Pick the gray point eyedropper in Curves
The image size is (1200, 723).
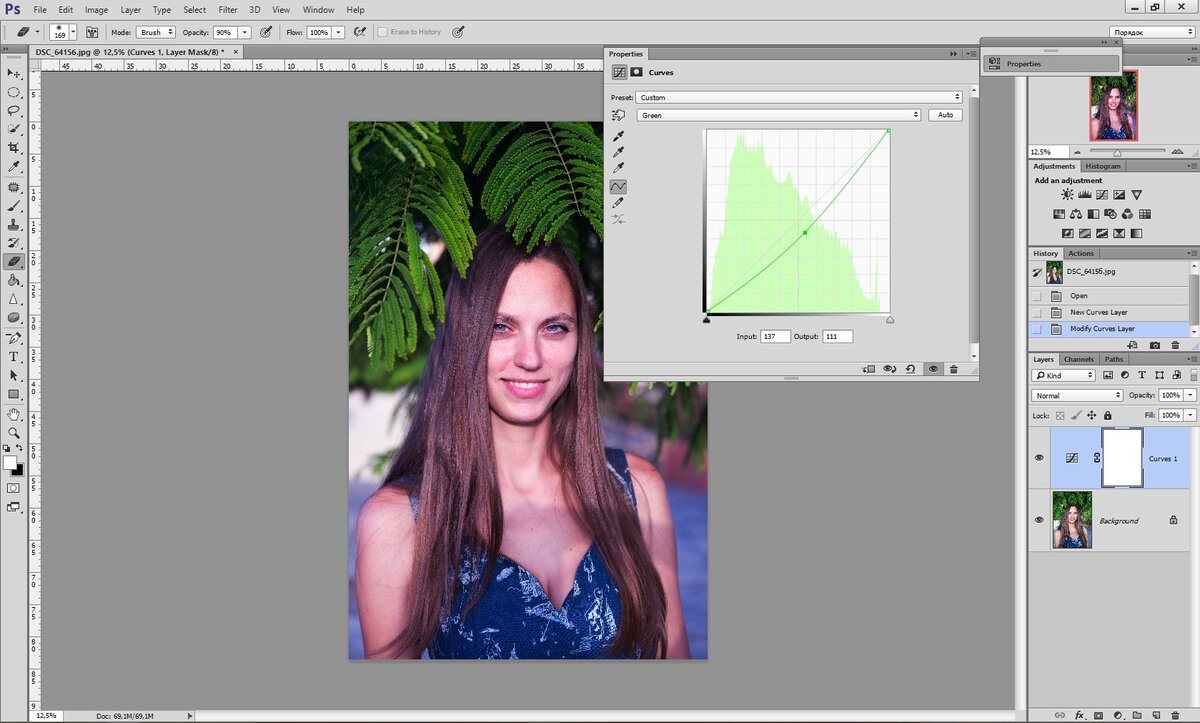click(619, 152)
